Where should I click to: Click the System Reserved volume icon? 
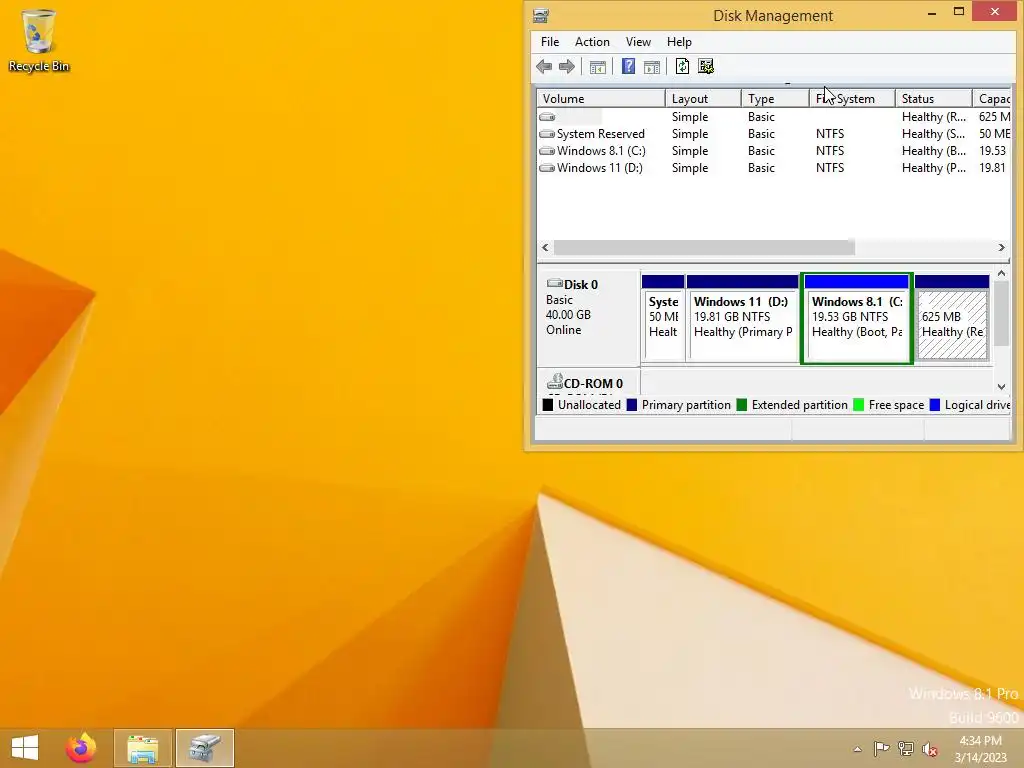(x=547, y=134)
